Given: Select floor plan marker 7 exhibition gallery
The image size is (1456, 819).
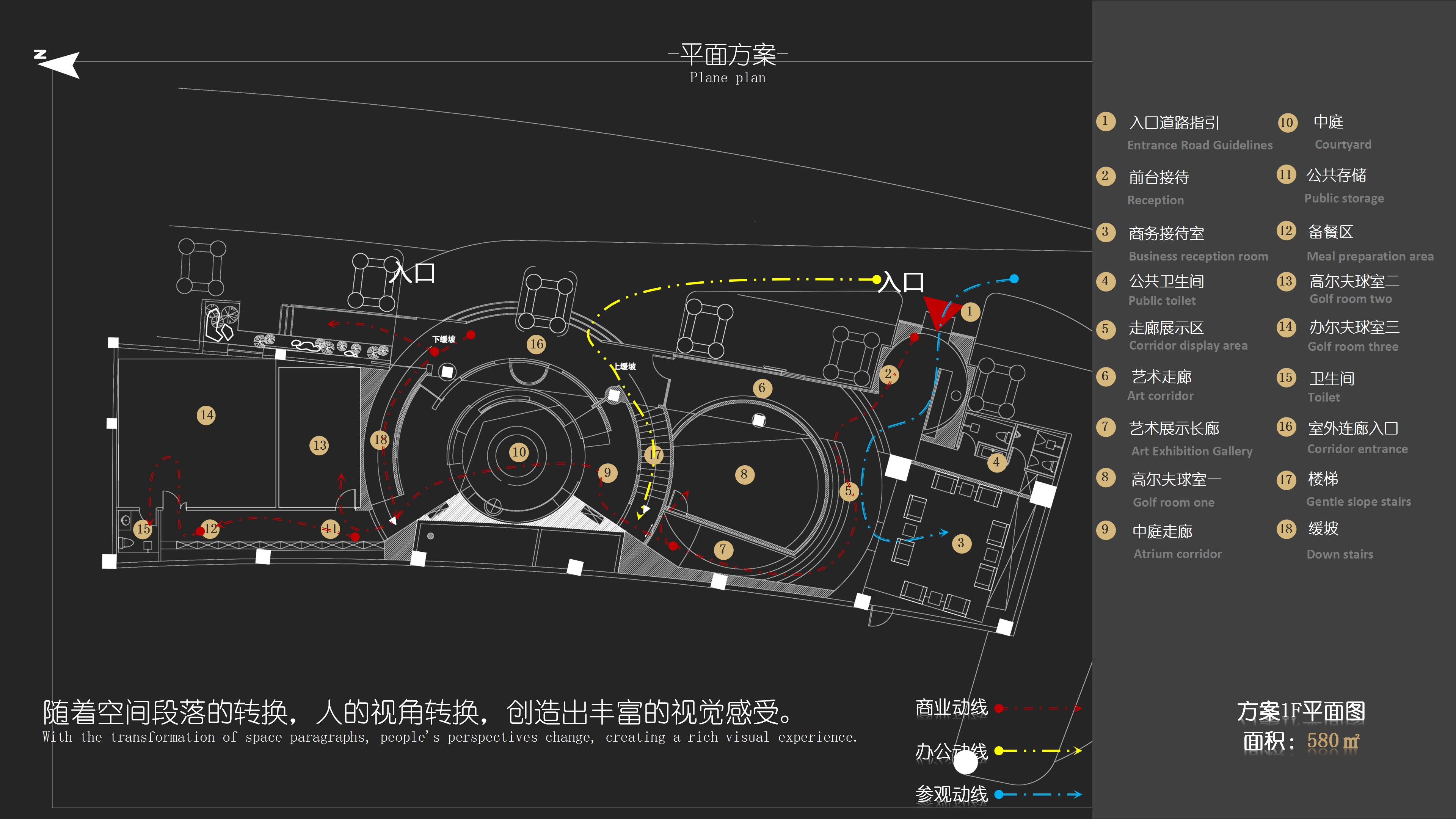Looking at the screenshot, I should point(723,549).
